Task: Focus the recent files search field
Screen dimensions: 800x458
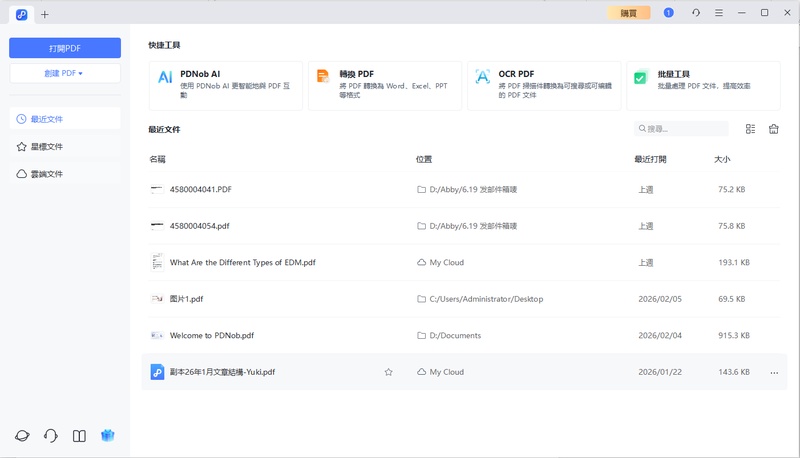Action: (x=681, y=129)
